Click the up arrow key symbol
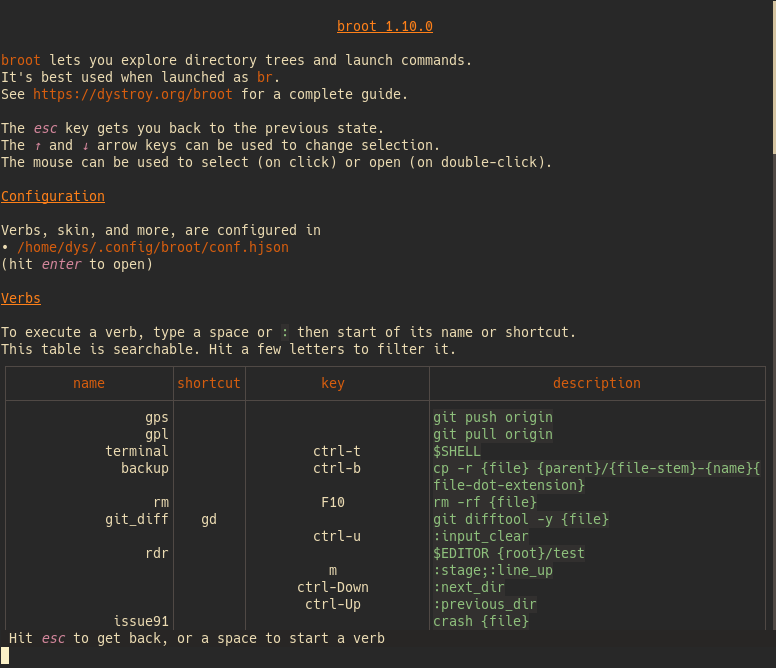Screen dimensions: 776x668 click(37, 145)
